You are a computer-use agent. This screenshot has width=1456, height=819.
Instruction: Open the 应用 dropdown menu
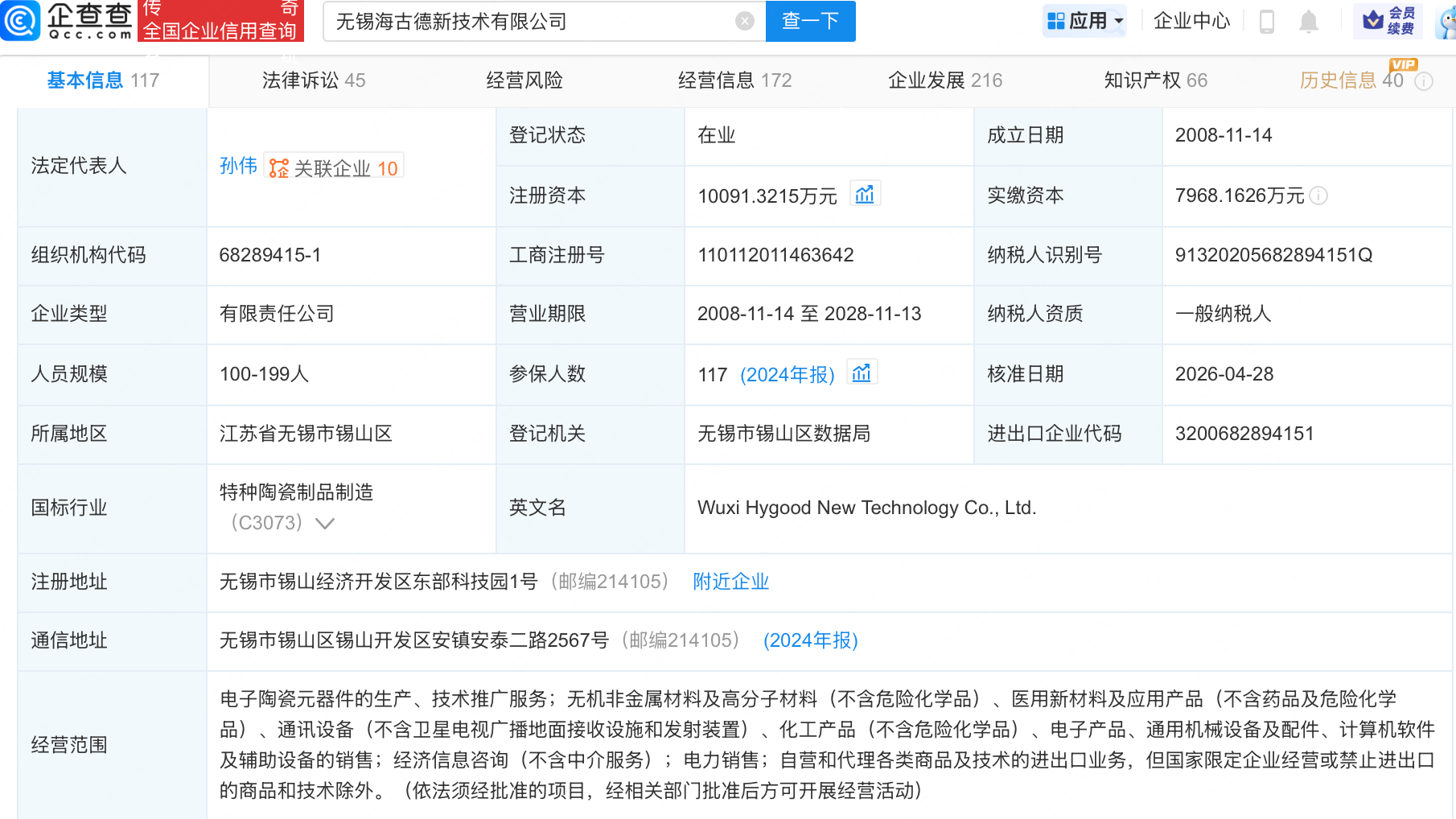[1084, 21]
